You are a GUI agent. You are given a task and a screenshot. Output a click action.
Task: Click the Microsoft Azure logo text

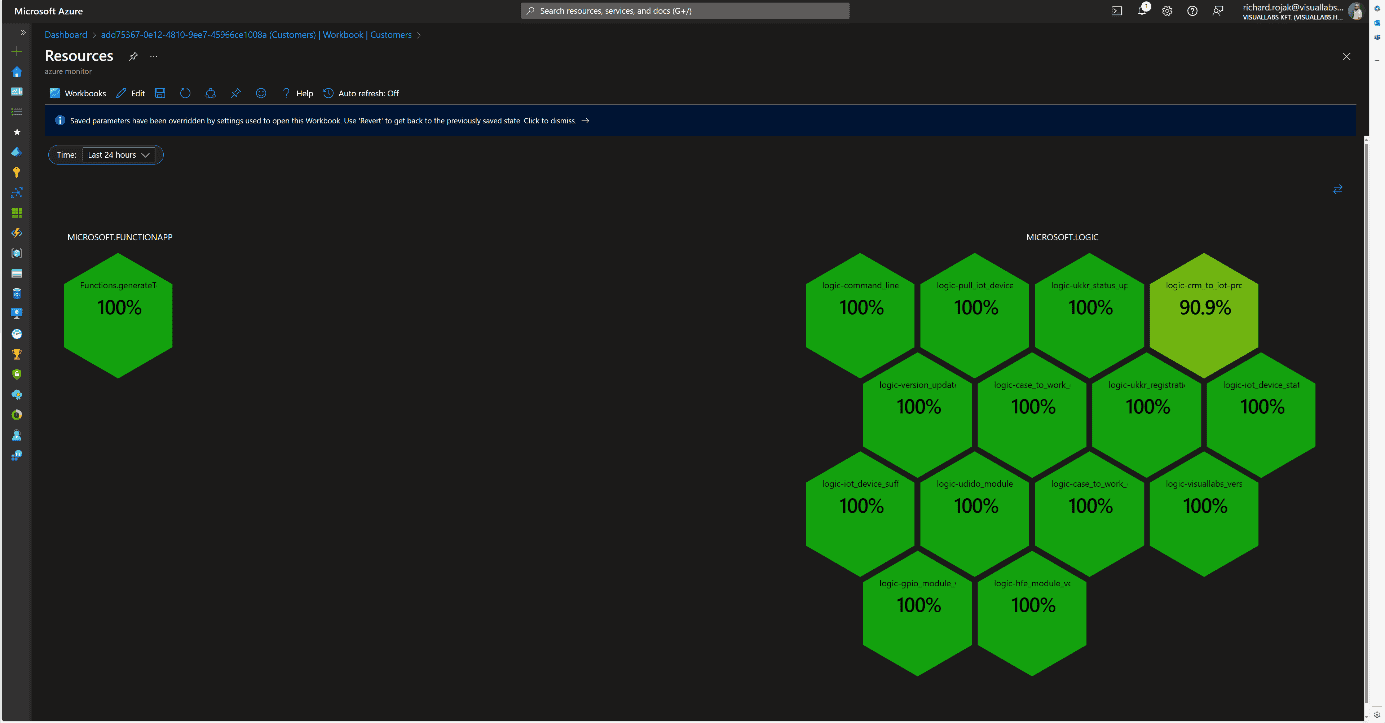click(x=48, y=11)
